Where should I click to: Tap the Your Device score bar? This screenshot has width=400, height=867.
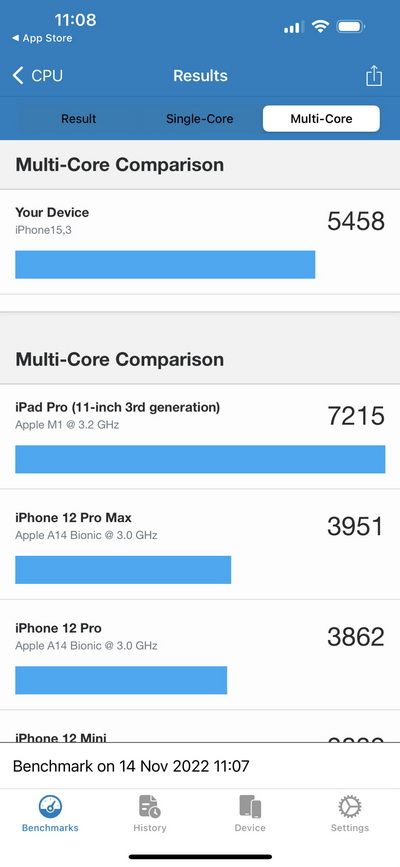(165, 264)
